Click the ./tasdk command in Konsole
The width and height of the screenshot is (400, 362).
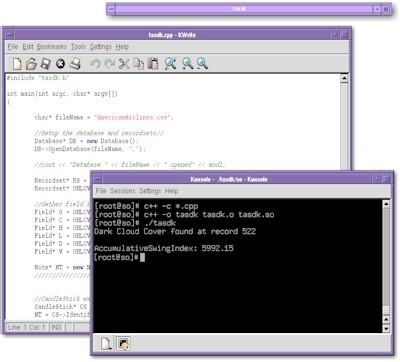point(160,223)
